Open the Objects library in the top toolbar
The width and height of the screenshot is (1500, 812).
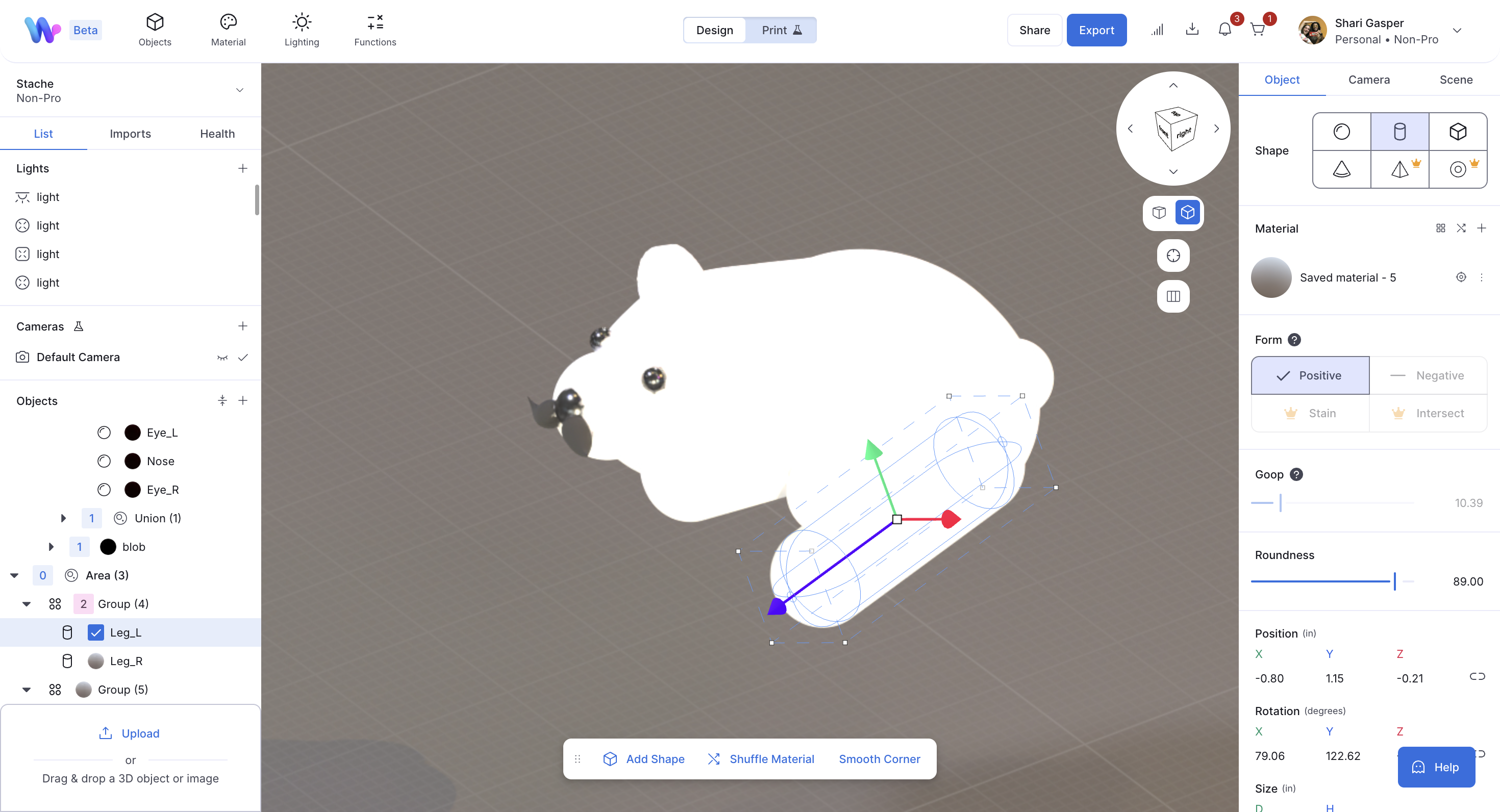(154, 29)
